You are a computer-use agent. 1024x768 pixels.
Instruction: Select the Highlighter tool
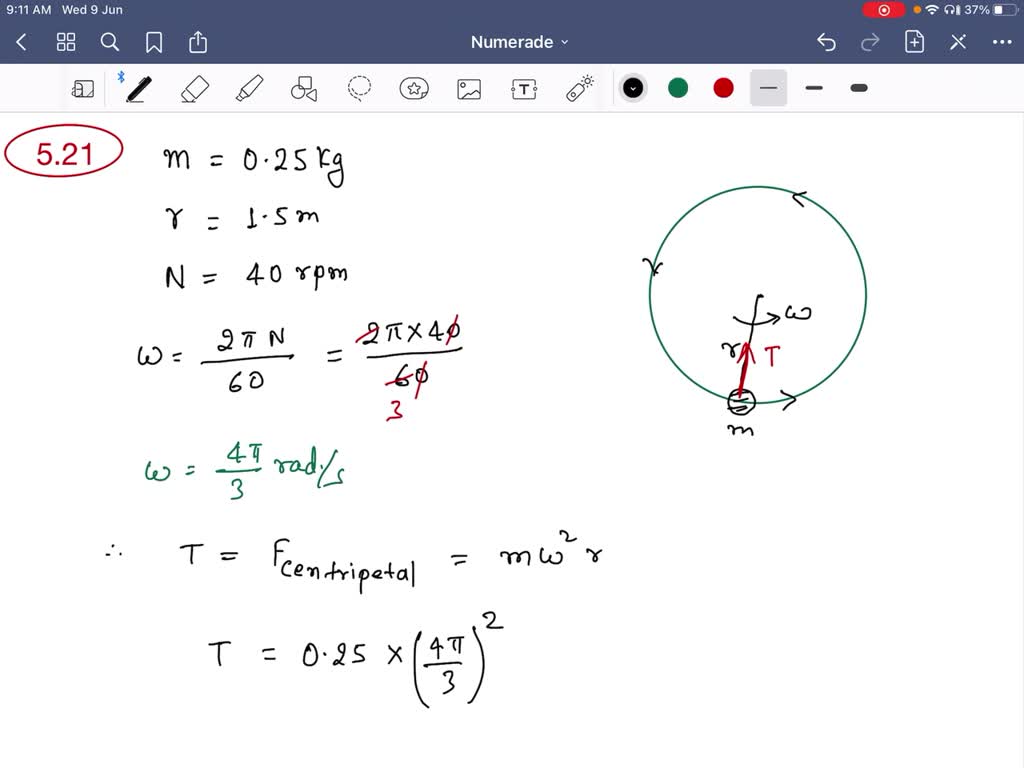(x=250, y=88)
